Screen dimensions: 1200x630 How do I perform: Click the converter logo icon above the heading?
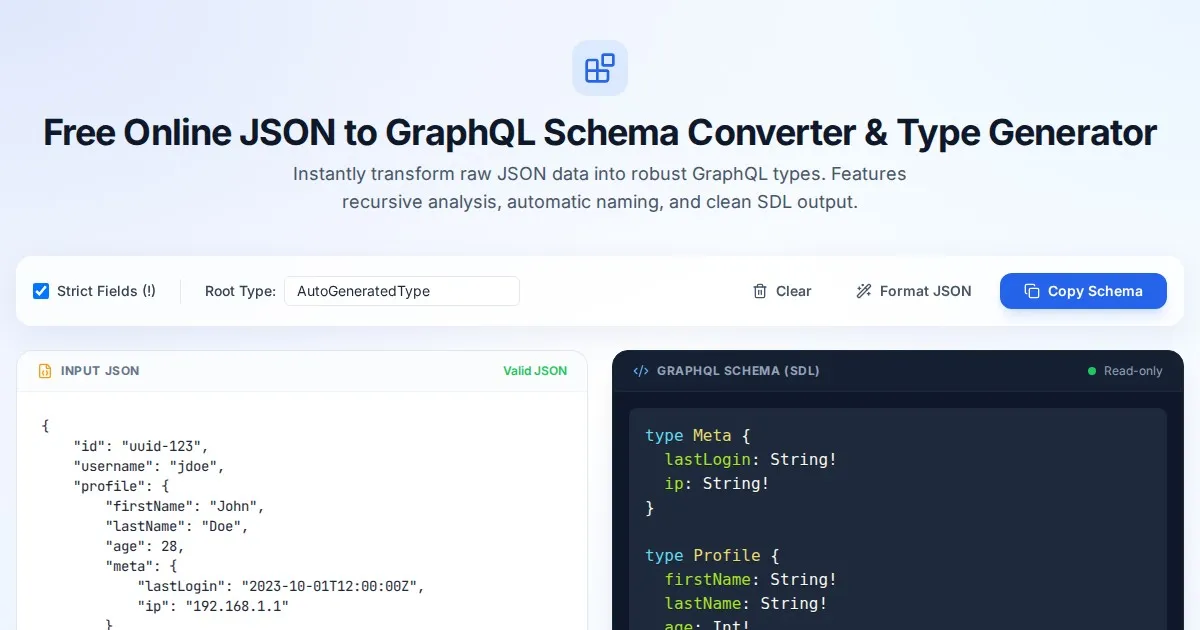(600, 68)
